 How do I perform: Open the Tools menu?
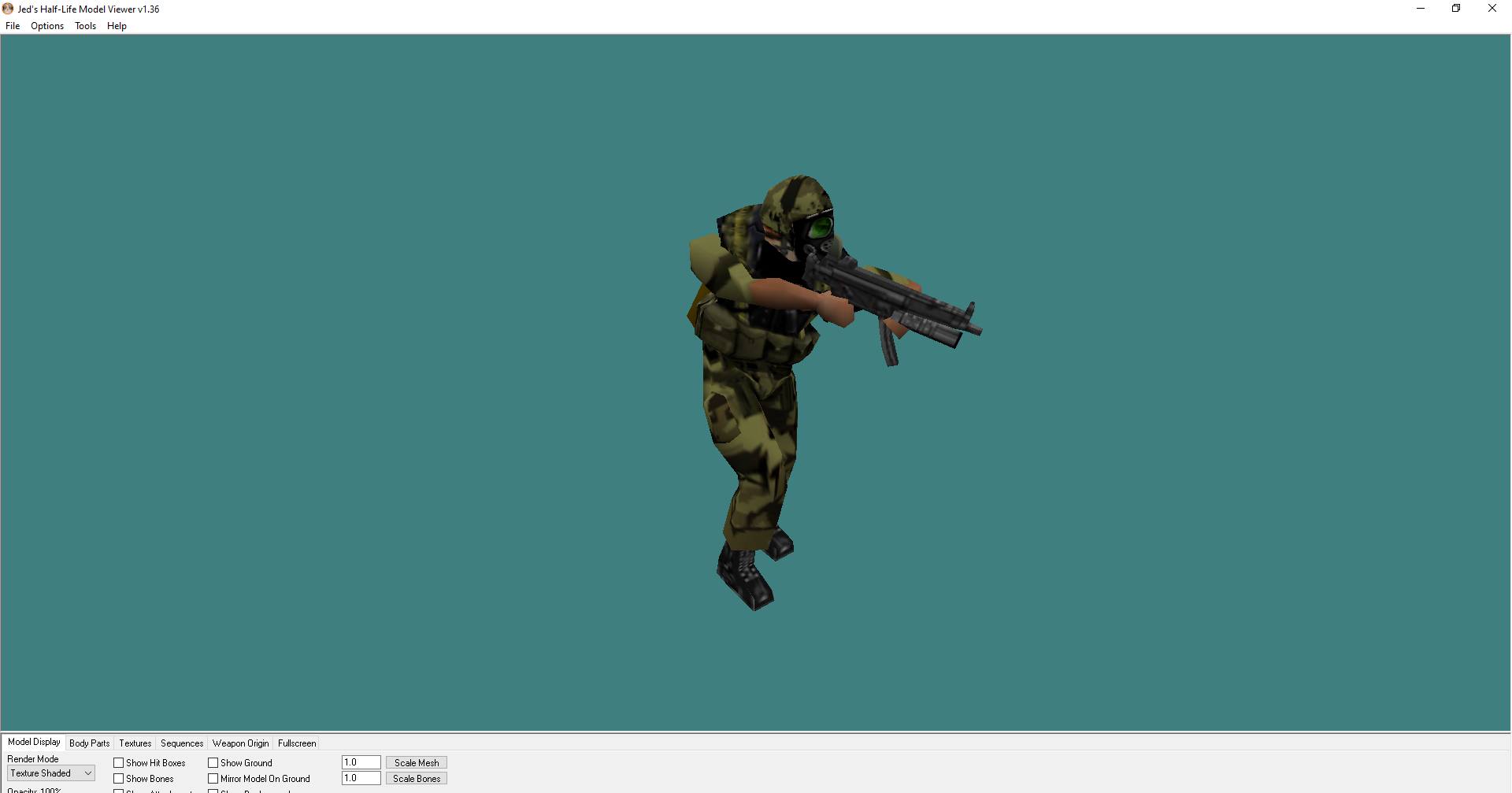coord(85,26)
